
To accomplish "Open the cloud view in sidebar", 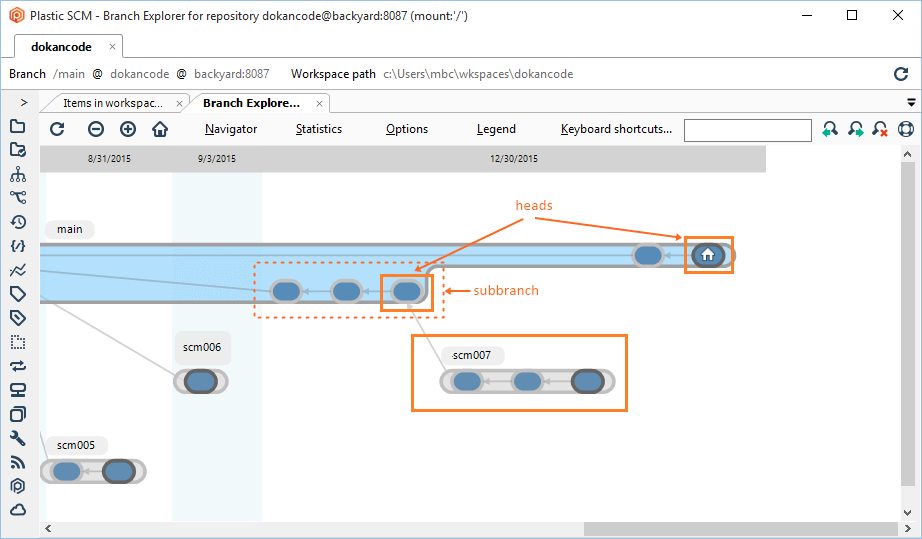I will [17, 510].
